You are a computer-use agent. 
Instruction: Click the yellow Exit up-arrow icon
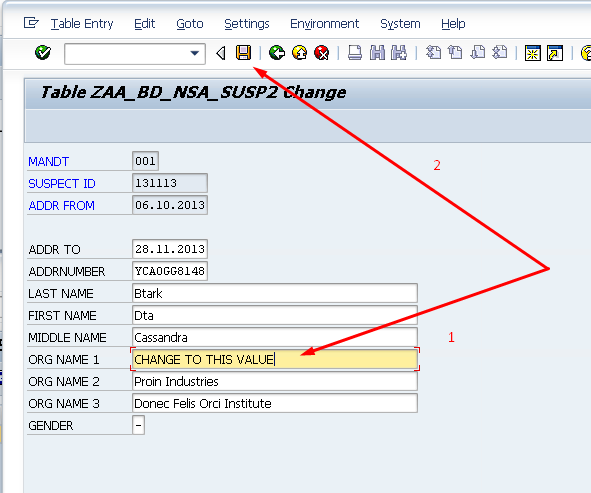[300, 53]
